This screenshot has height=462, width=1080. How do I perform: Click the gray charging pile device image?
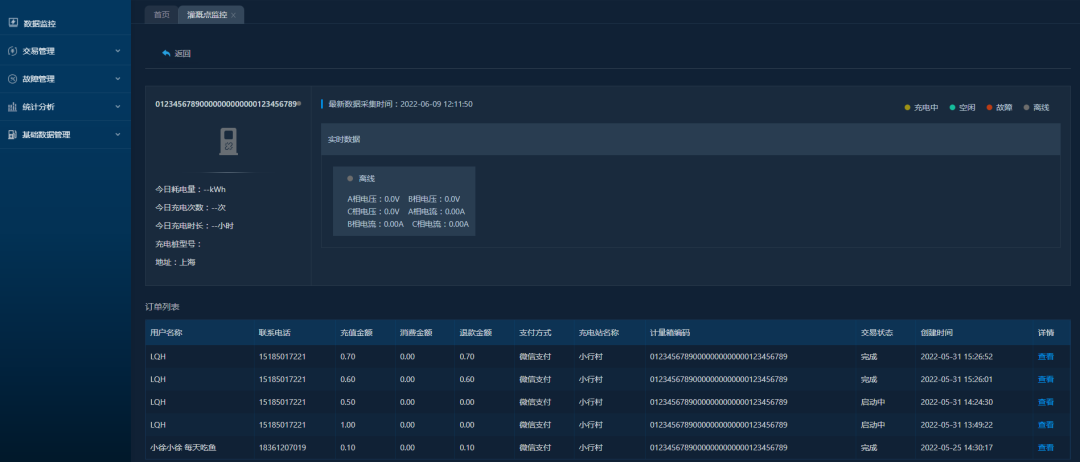228,141
